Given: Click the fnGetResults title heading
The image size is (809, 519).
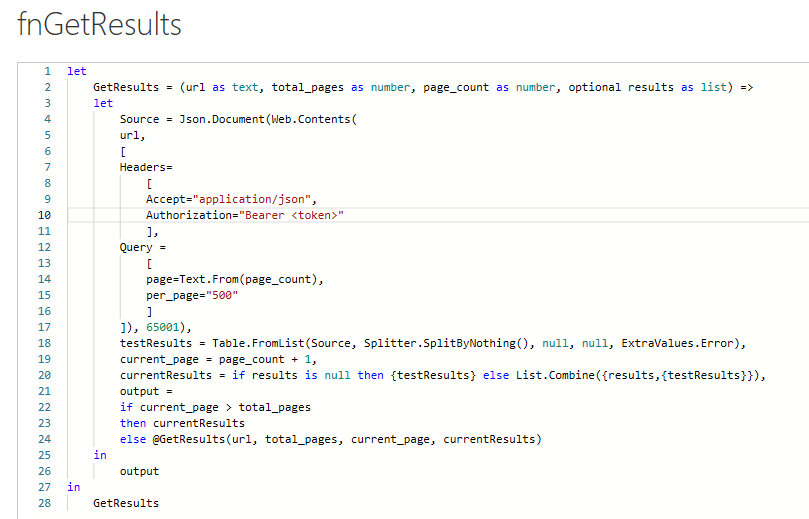Looking at the screenshot, I should (x=99, y=24).
